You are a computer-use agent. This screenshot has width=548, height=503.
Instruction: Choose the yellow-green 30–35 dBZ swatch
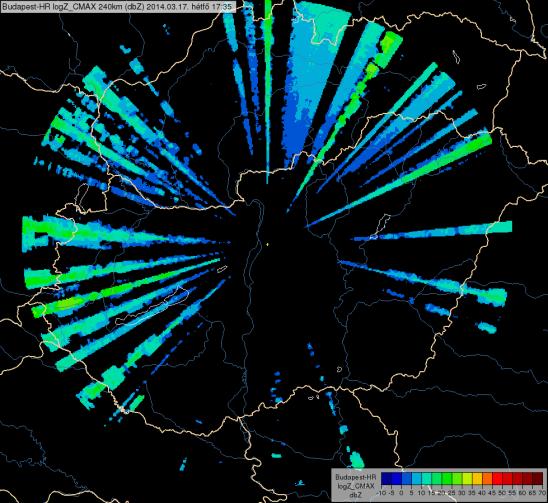point(467,478)
